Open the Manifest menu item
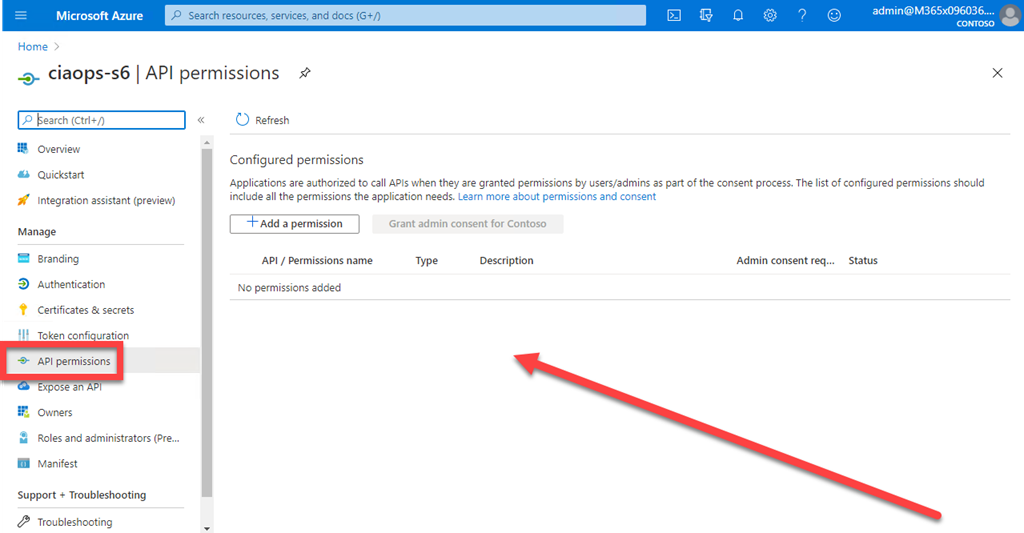The image size is (1024, 533). click(57, 464)
